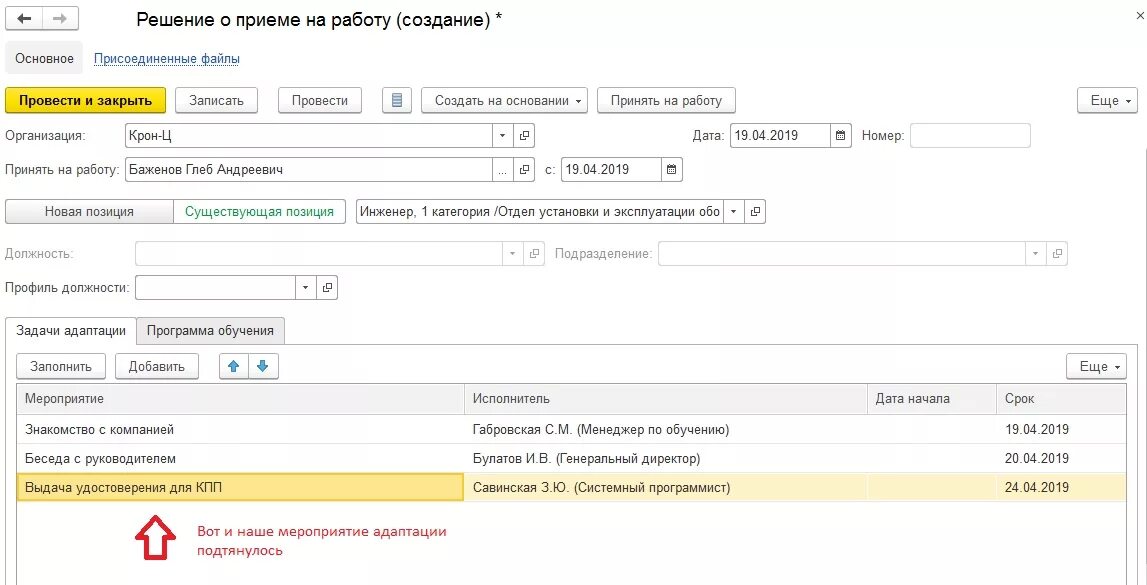Select the Новая позиция toggle
Viewport: 1147px width, 585px height.
pyautogui.click(x=89, y=212)
